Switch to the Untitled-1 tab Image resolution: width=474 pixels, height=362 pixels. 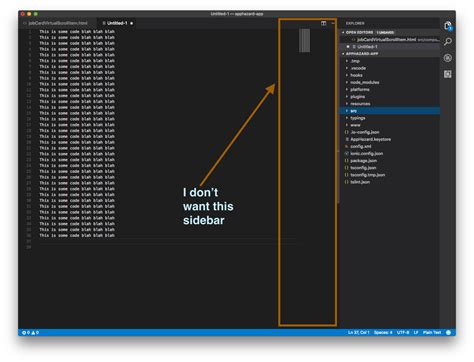117,23
